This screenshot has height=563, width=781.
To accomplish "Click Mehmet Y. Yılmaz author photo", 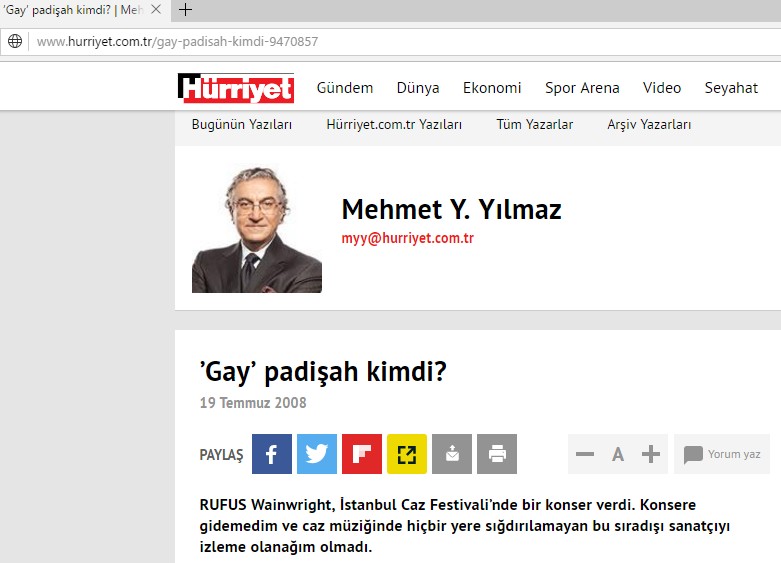I will (x=257, y=229).
